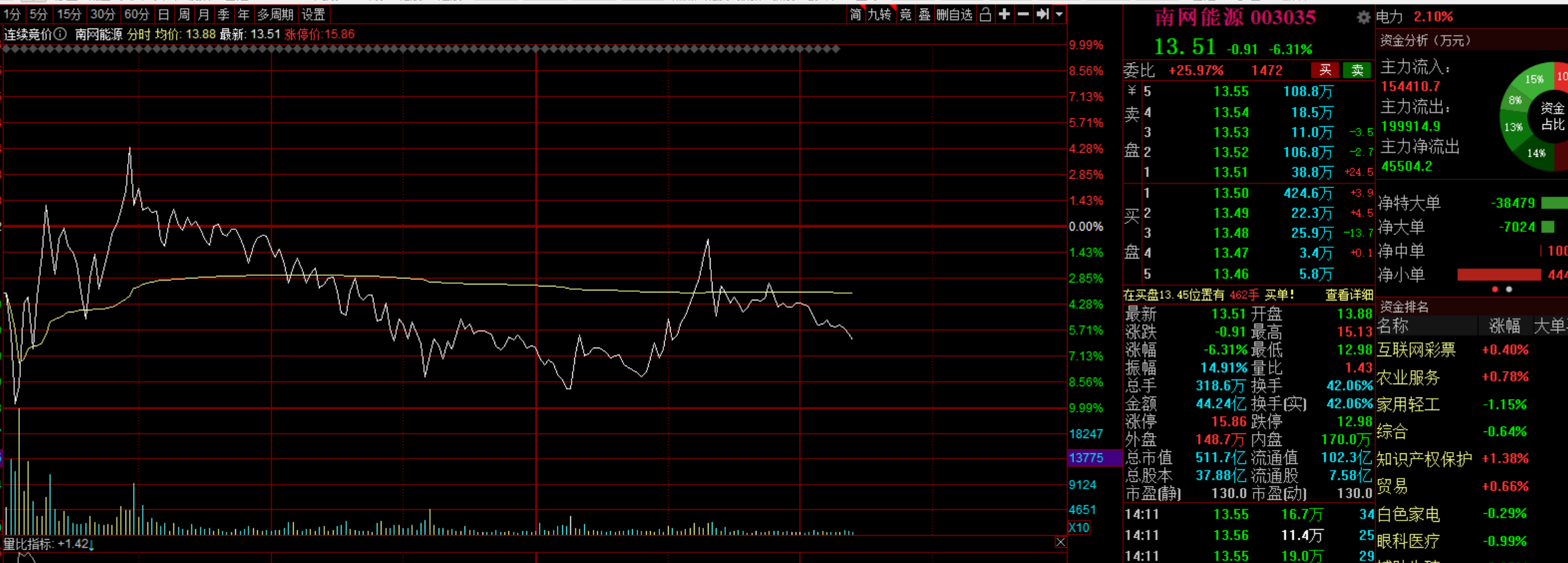This screenshot has width=1568, height=563.
Task: Switch to 1分 period tab
Action: 11,14
